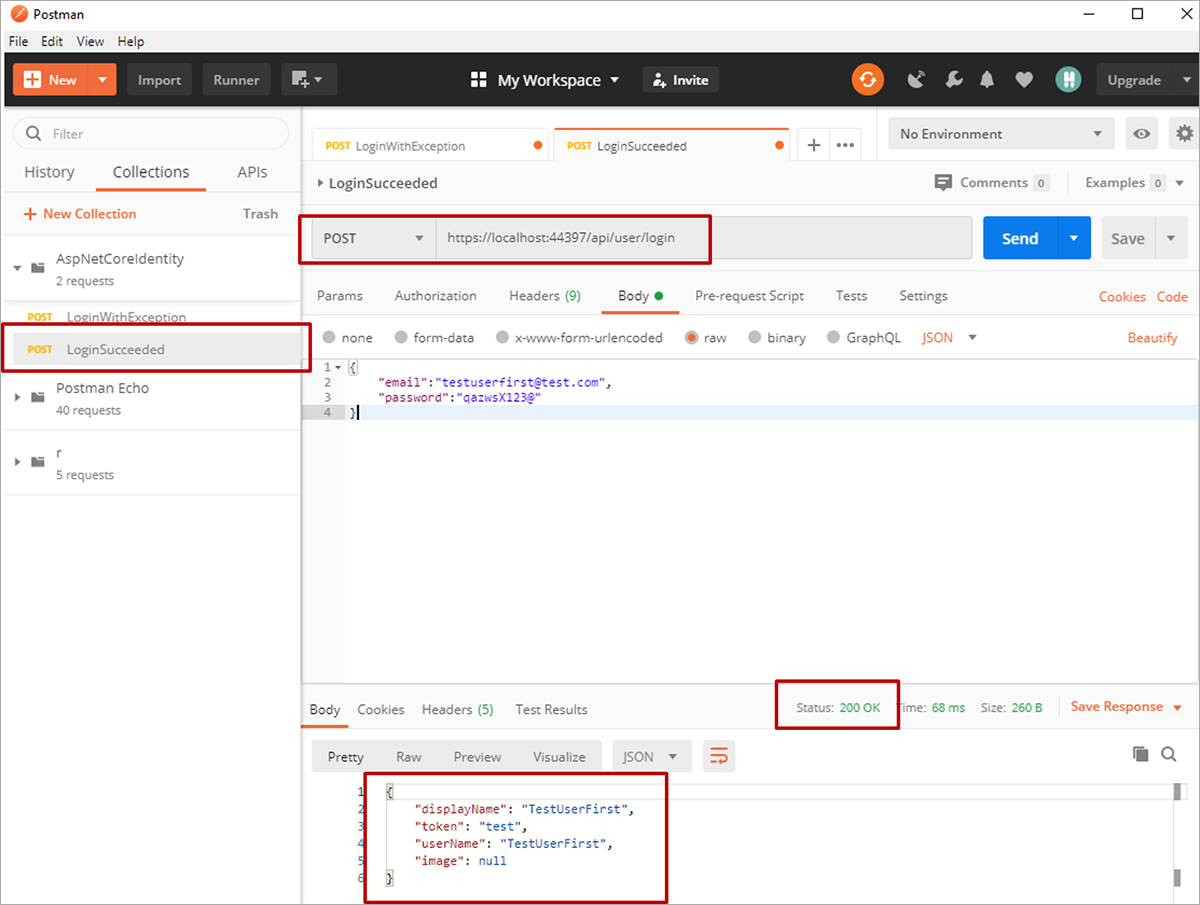Click the heart icon in header
Screen dimensions: 1200x905
tap(1024, 80)
